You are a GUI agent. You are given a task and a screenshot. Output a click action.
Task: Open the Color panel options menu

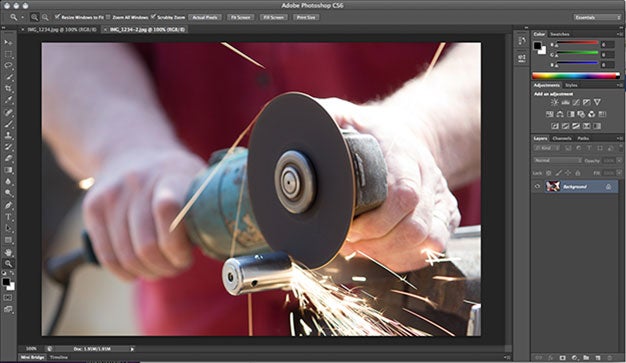click(x=619, y=34)
